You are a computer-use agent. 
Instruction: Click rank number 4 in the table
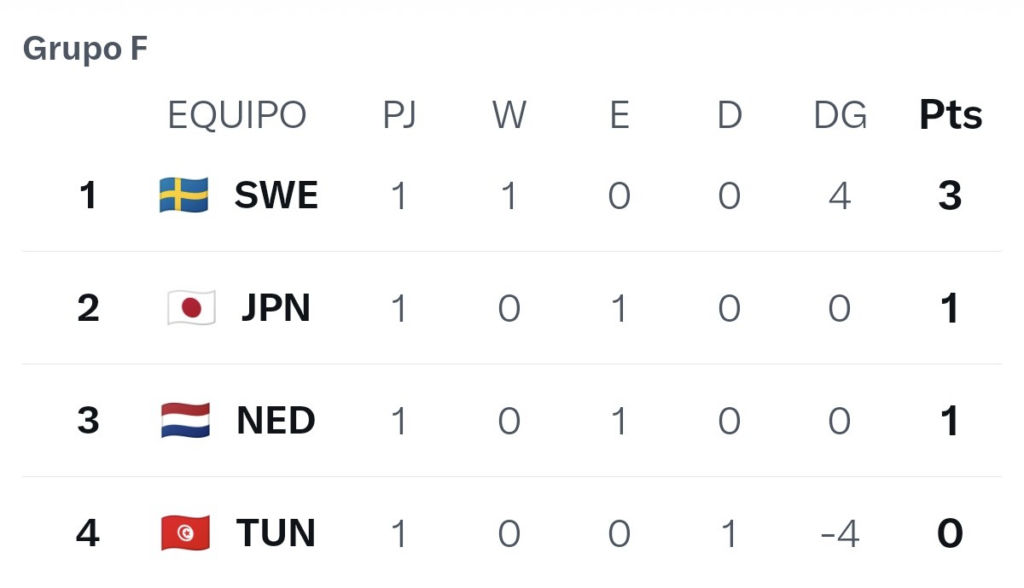(88, 532)
